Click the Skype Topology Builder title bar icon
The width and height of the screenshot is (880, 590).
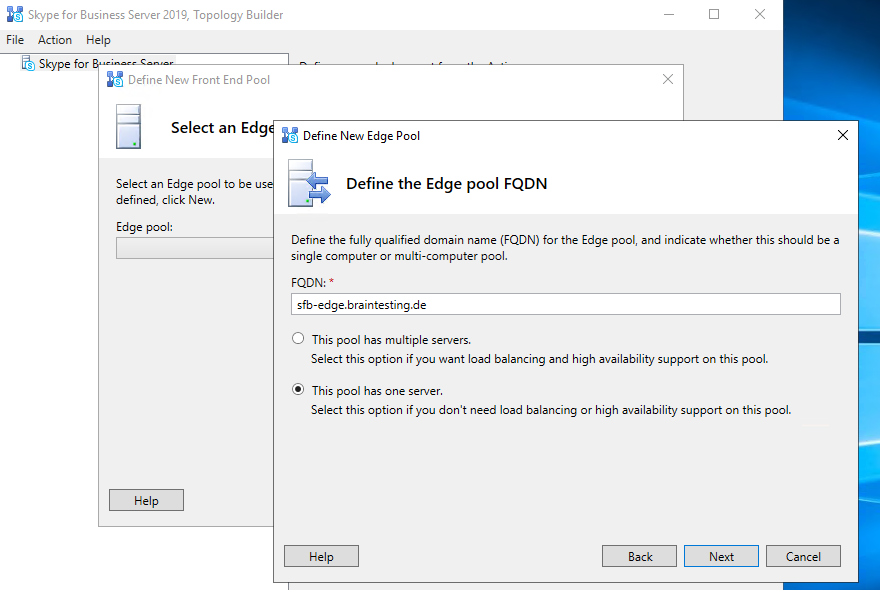[x=15, y=15]
